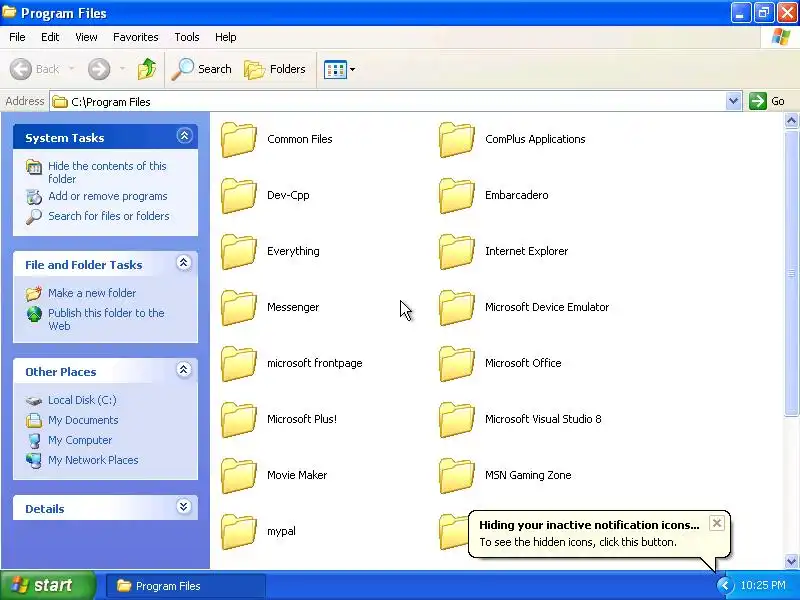Show hidden tray icons arrow button

click(724, 585)
